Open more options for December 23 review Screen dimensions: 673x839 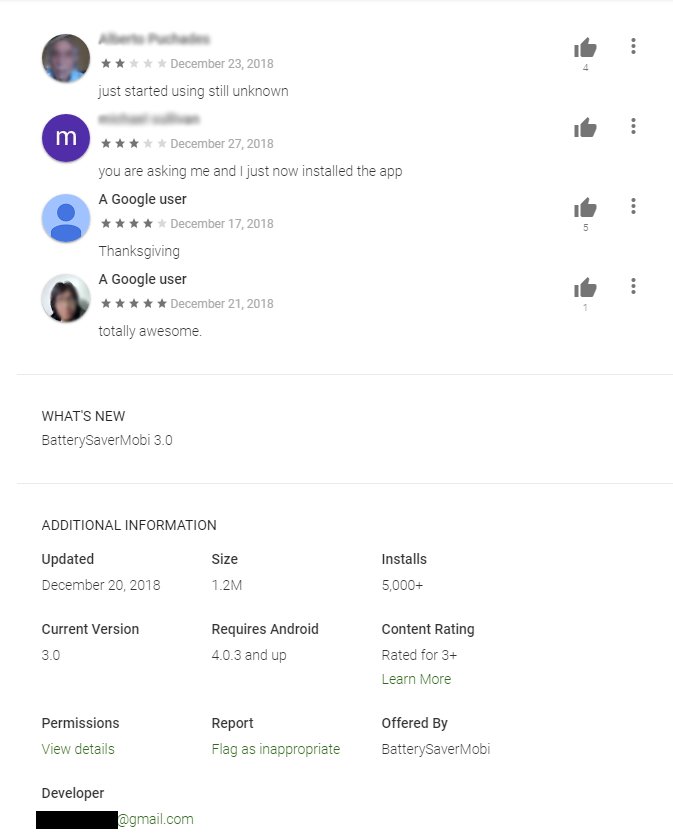(633, 47)
